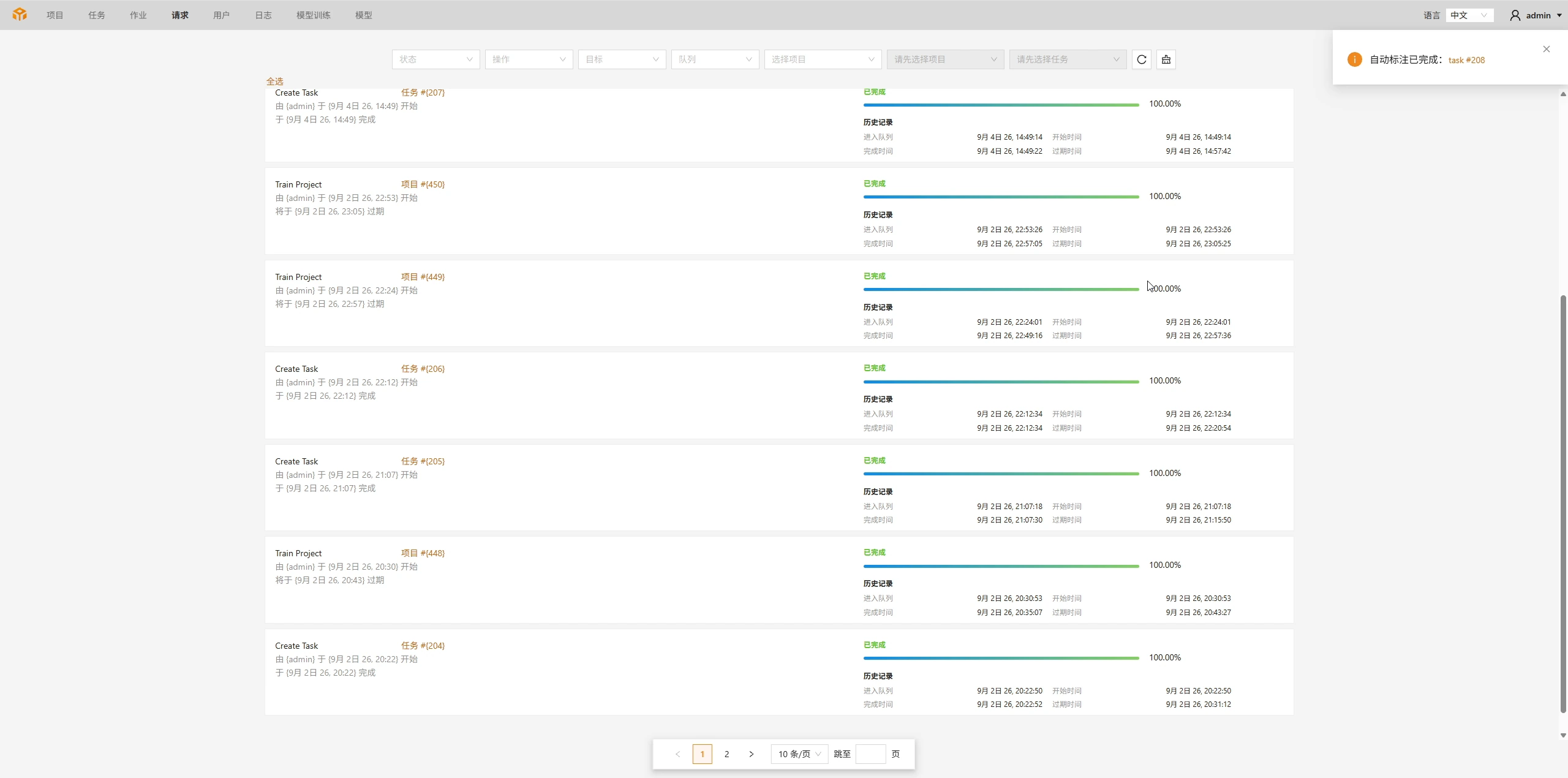Image resolution: width=1568 pixels, height=778 pixels.
Task: Open the admin user menu
Action: [x=1536, y=15]
